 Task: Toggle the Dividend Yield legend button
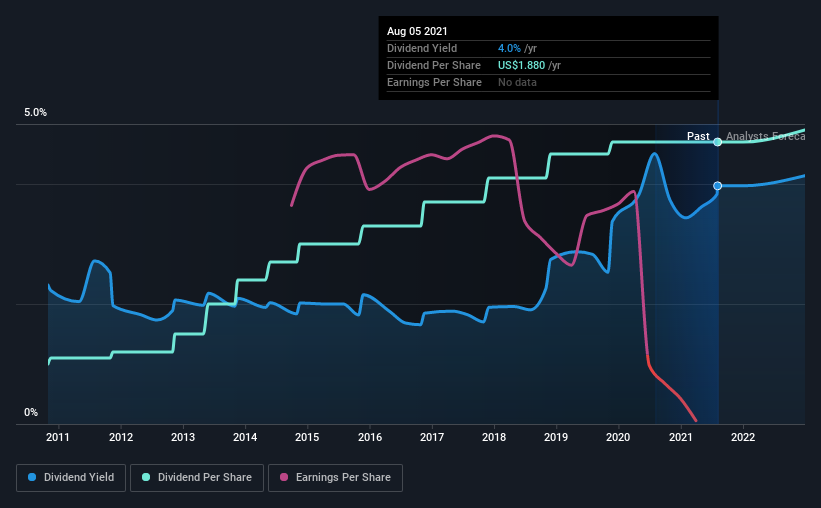point(71,478)
